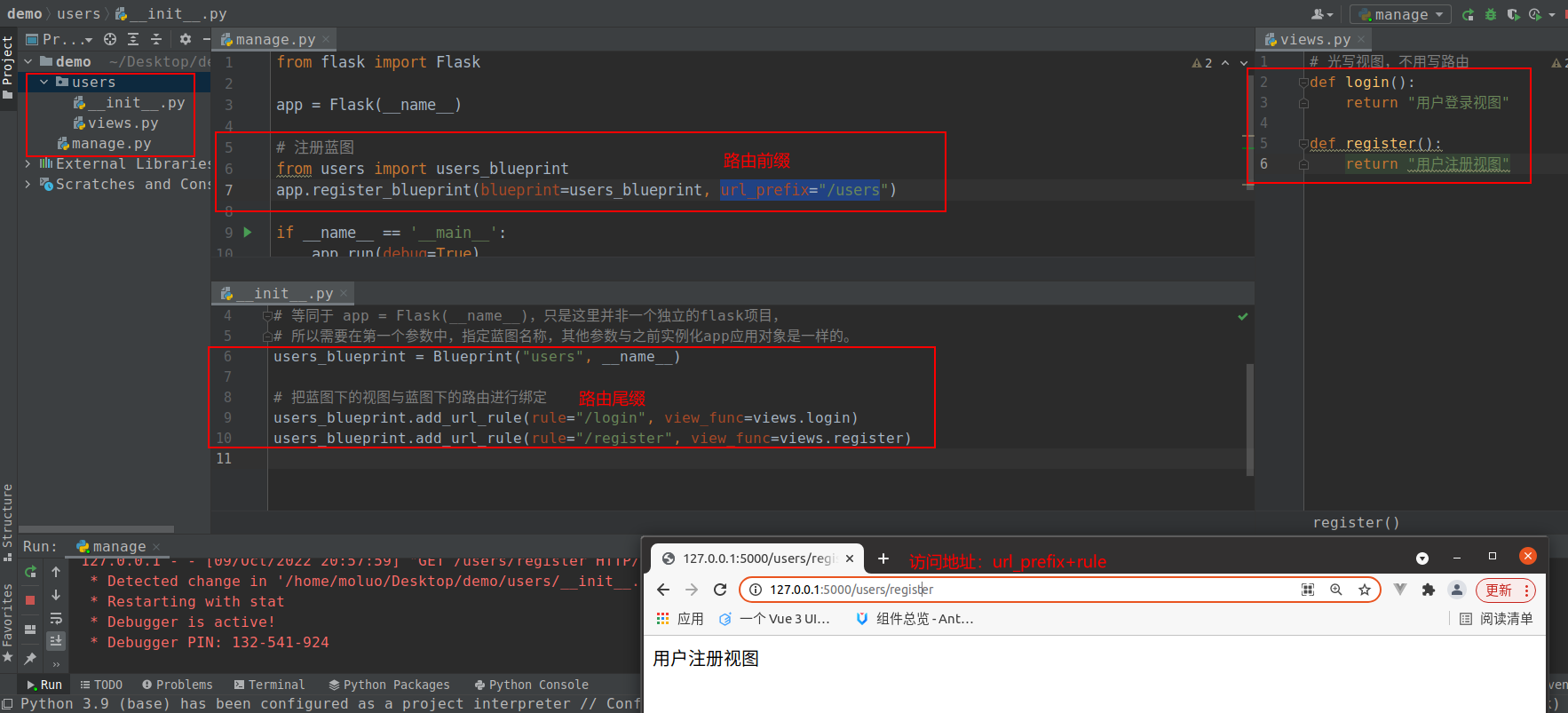Open the Terminal tool window tab

269,685
